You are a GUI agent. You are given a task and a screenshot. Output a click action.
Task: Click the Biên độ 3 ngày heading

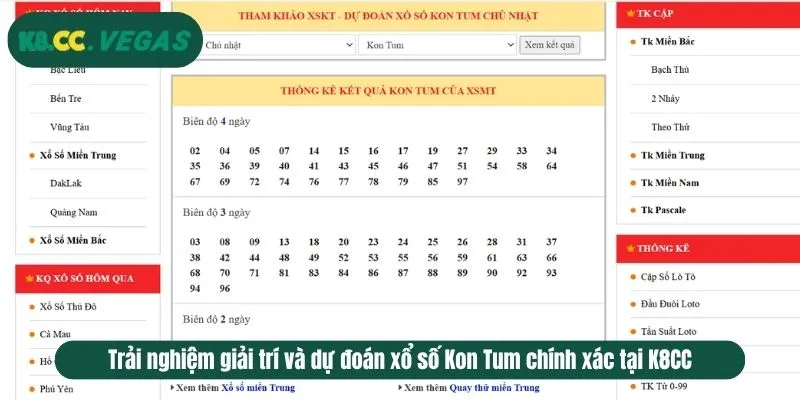coord(216,212)
